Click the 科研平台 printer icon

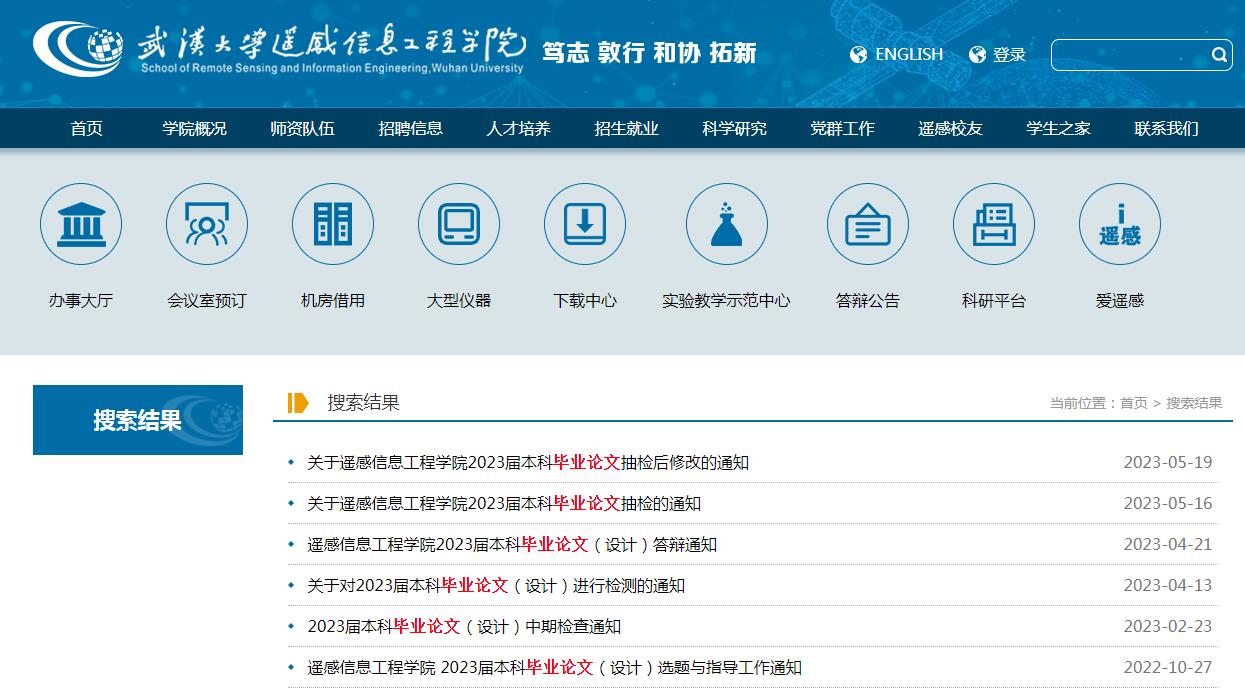coord(993,224)
